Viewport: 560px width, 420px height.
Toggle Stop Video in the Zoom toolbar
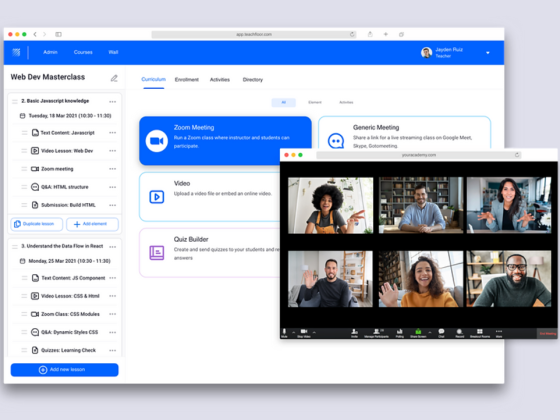click(x=304, y=333)
